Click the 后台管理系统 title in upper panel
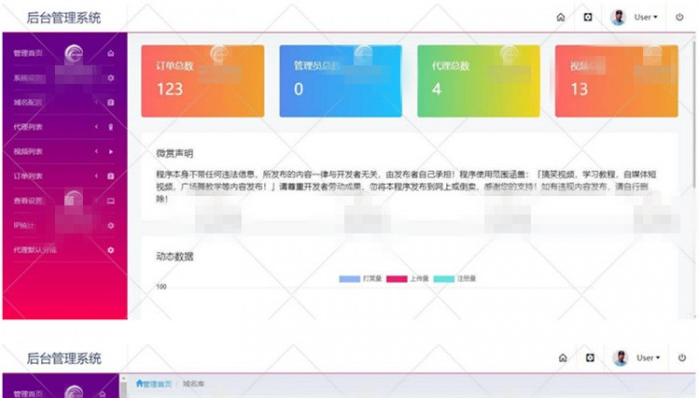 pyautogui.click(x=64, y=18)
